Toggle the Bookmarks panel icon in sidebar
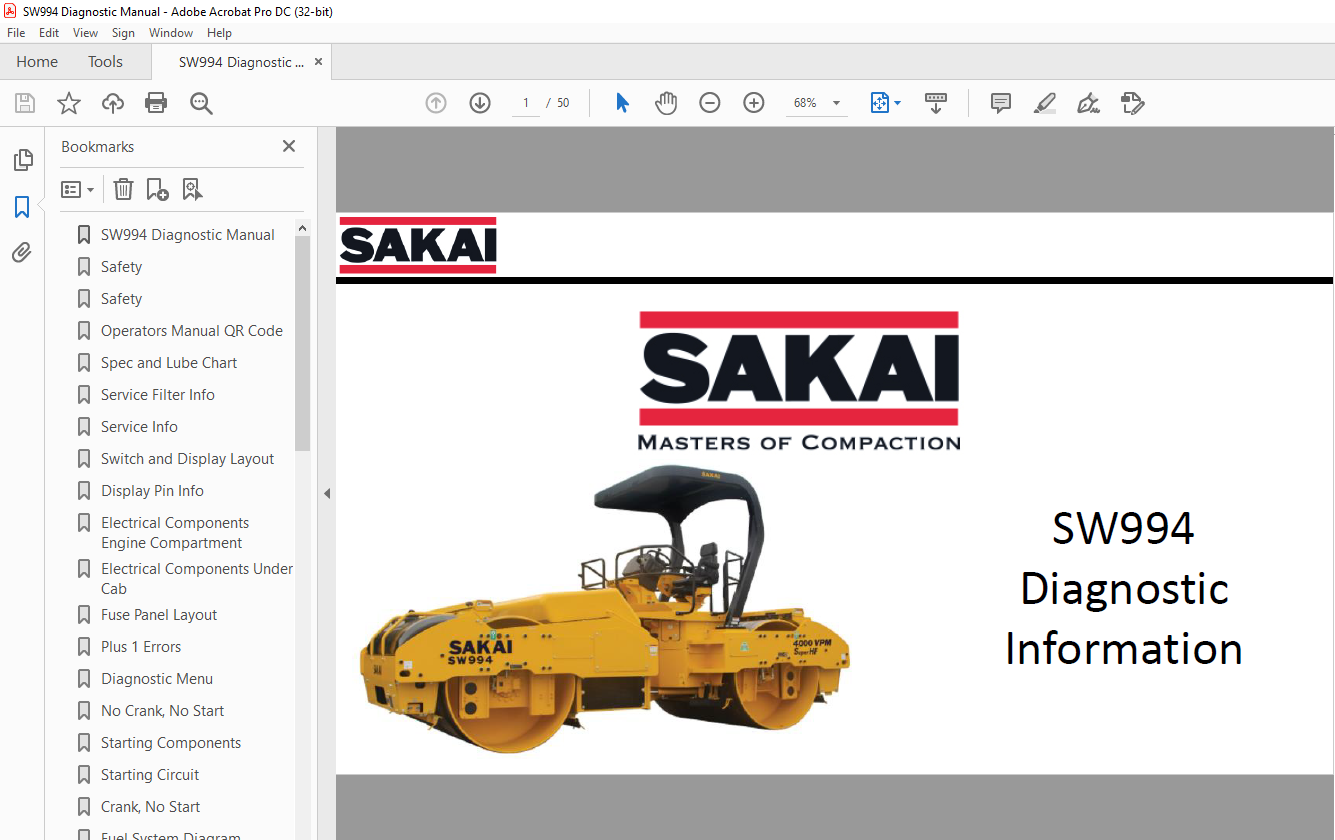Image resolution: width=1335 pixels, height=840 pixels. pyautogui.click(x=22, y=207)
